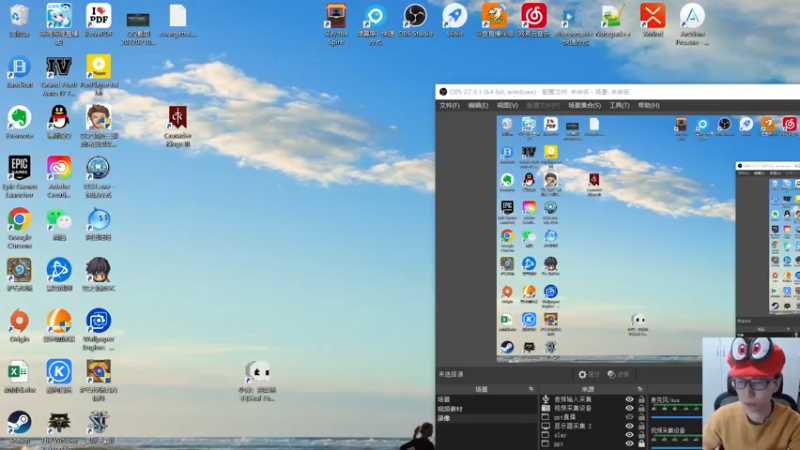This screenshot has width=800, height=450.
Task: Click the source filters button
Action: (618, 374)
